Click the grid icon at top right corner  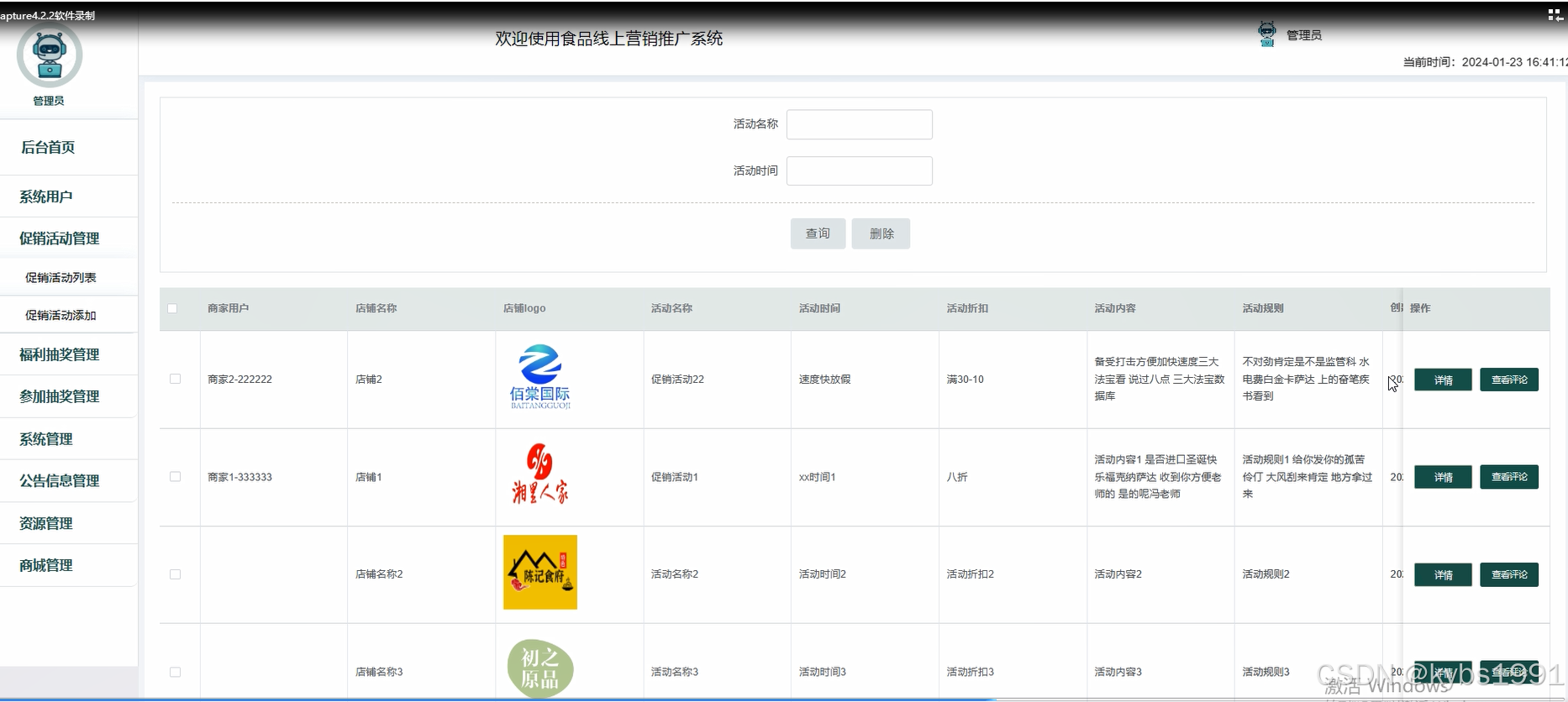[x=1555, y=14]
